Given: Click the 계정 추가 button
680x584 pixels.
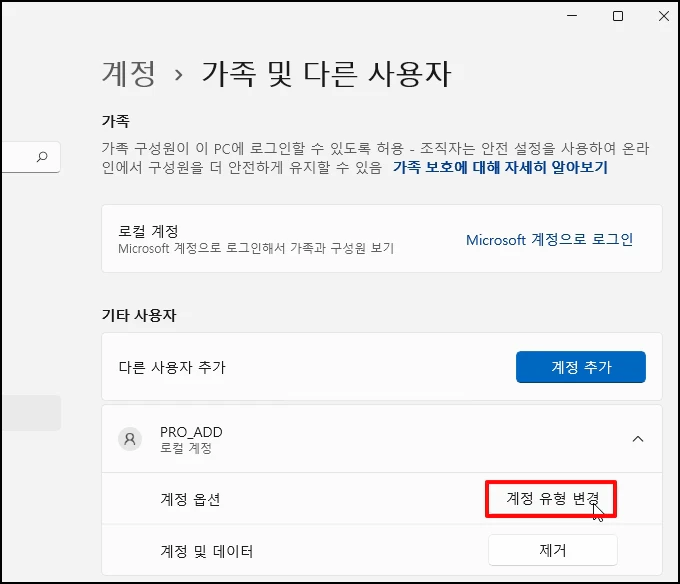Looking at the screenshot, I should click(x=581, y=367).
